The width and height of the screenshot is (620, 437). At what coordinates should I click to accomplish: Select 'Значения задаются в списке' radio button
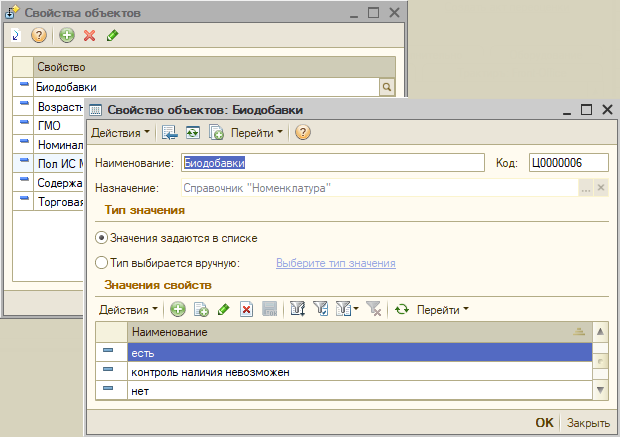[x=101, y=238]
